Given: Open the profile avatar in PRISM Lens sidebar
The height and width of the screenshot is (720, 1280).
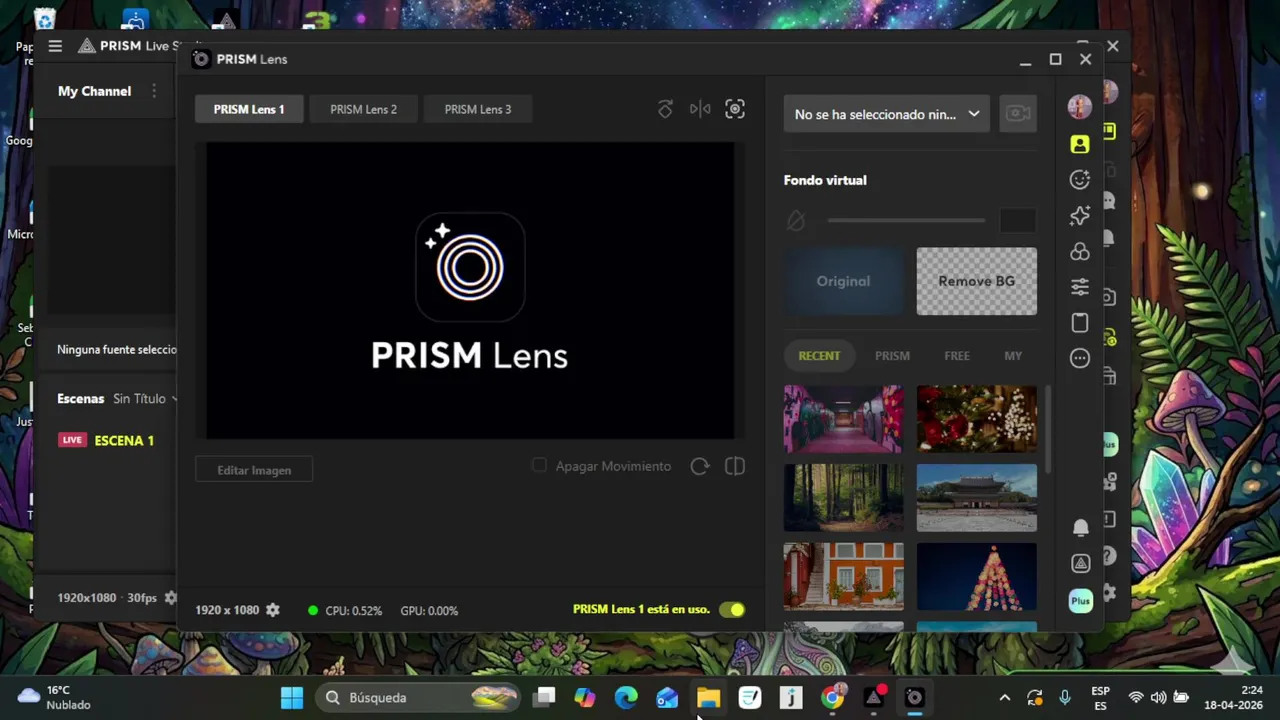Looking at the screenshot, I should (1079, 108).
